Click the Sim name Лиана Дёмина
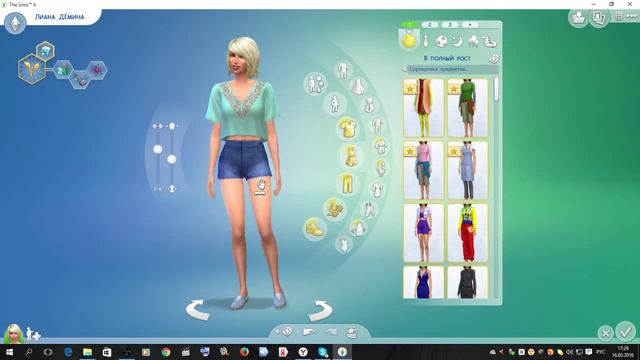Viewport: 640px width, 360px height. coord(60,17)
